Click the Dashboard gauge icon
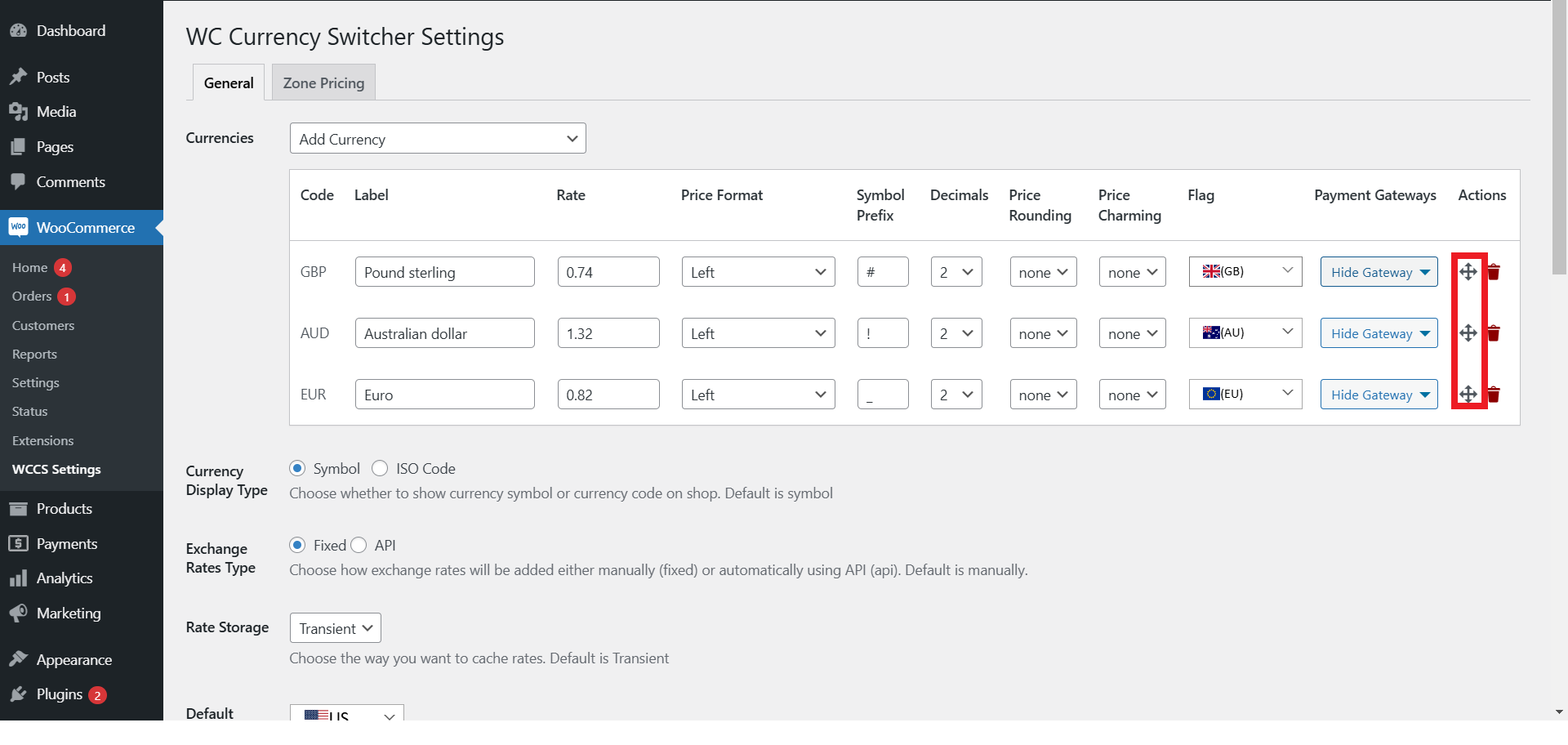1568x745 pixels. pyautogui.click(x=18, y=31)
